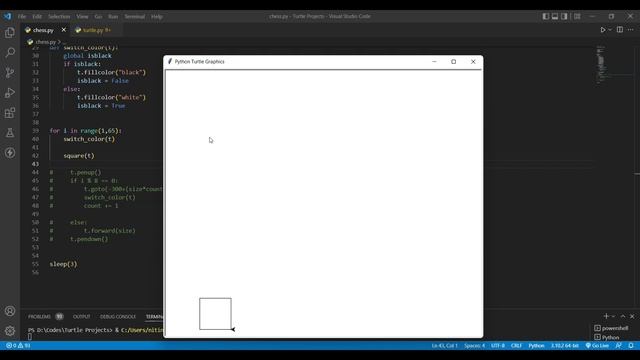
Task: Create a new terminal with plus icon
Action: [606, 316]
